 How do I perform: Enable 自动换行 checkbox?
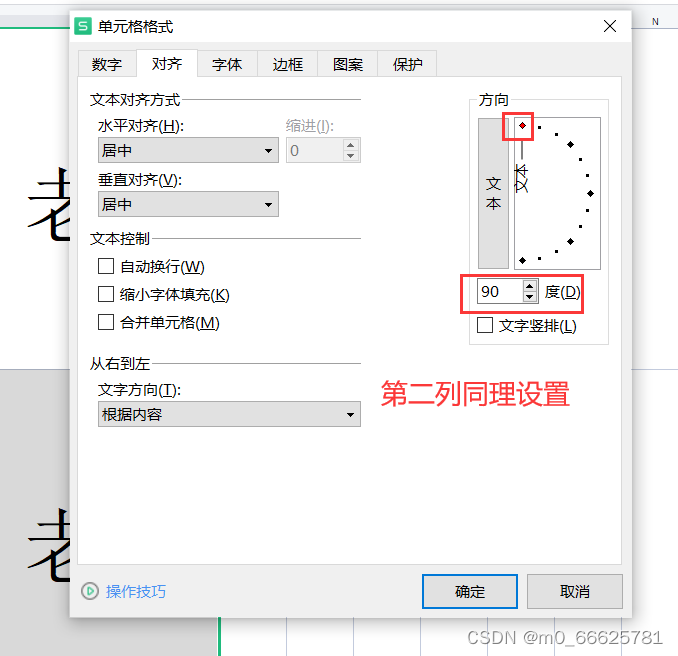pyautogui.click(x=106, y=266)
